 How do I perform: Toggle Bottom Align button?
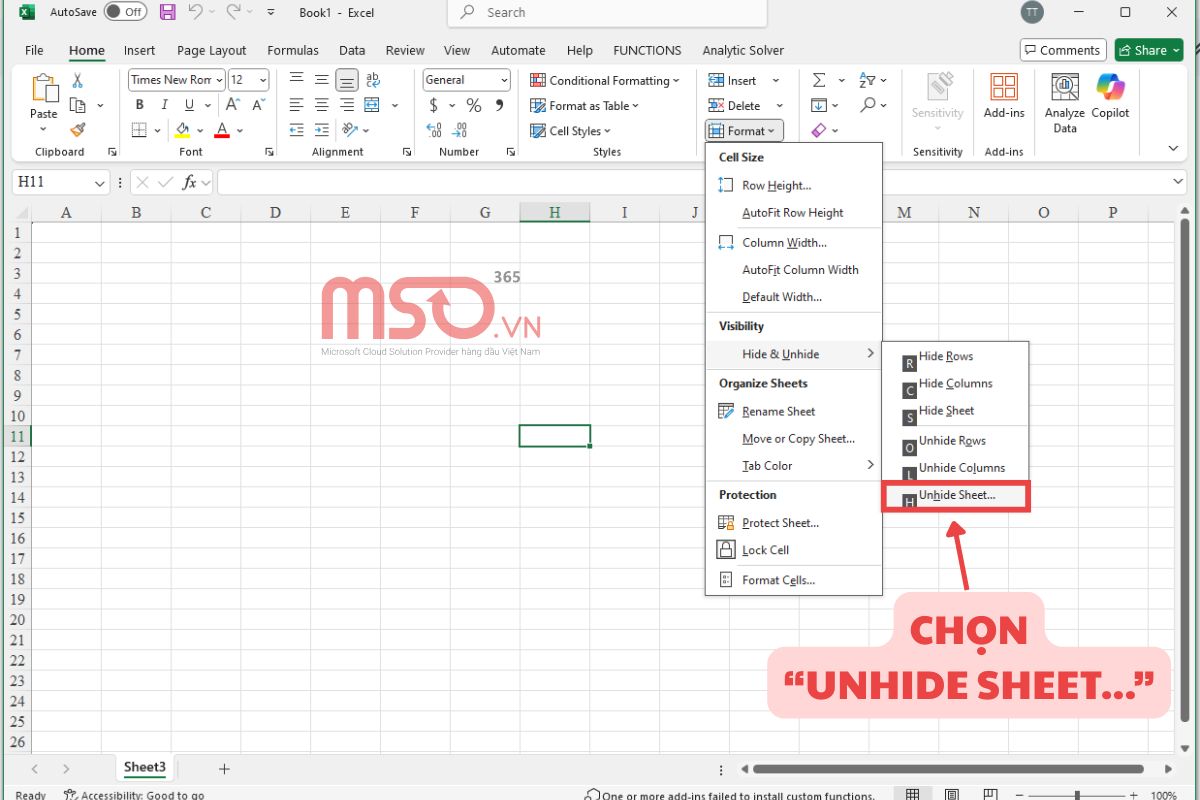[347, 80]
